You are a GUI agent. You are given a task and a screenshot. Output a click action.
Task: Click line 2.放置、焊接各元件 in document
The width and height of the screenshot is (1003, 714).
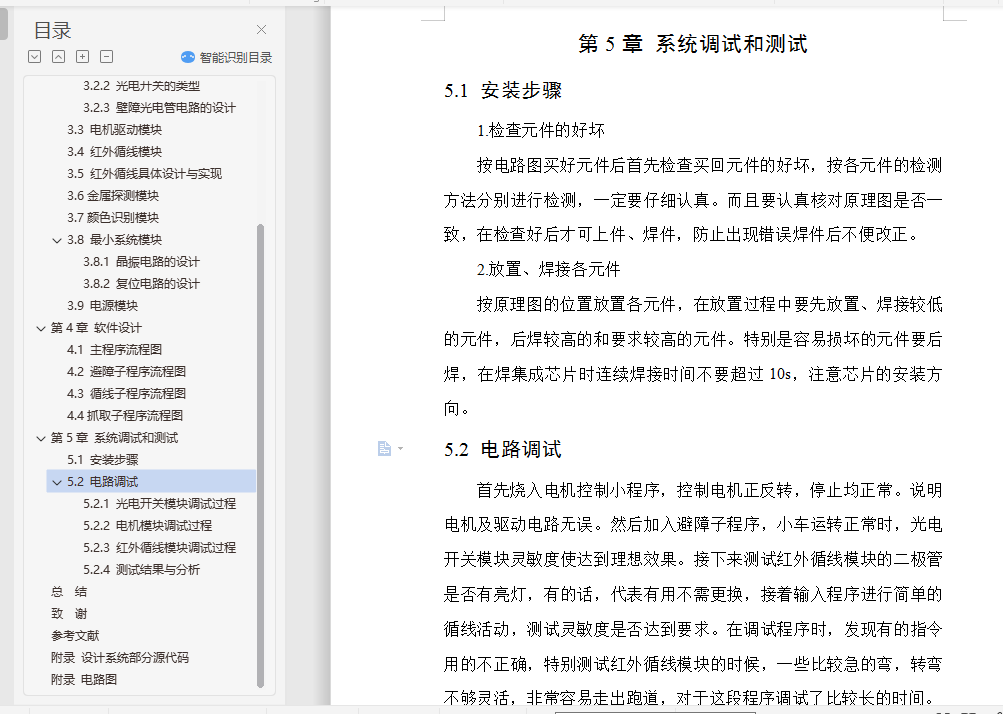(548, 269)
